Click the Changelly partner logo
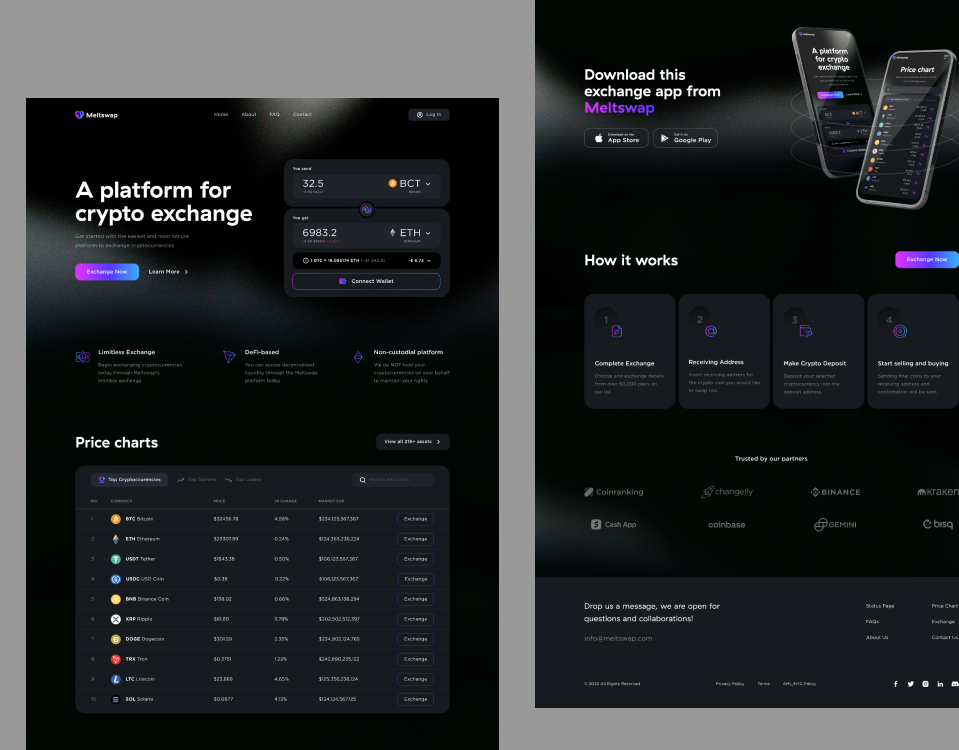This screenshot has height=750, width=959. pos(727,492)
